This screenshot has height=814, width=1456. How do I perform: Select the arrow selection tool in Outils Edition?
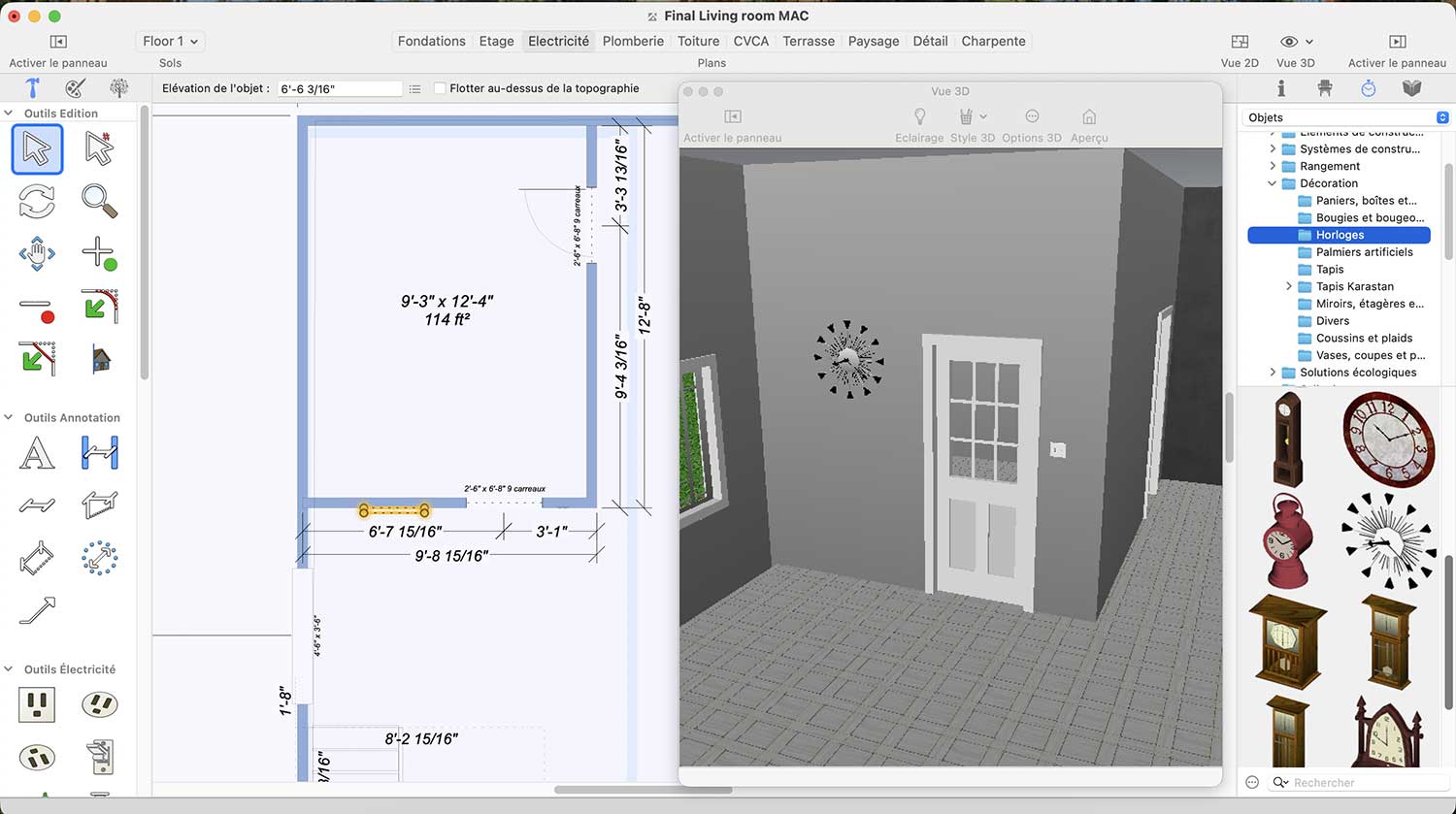(37, 149)
